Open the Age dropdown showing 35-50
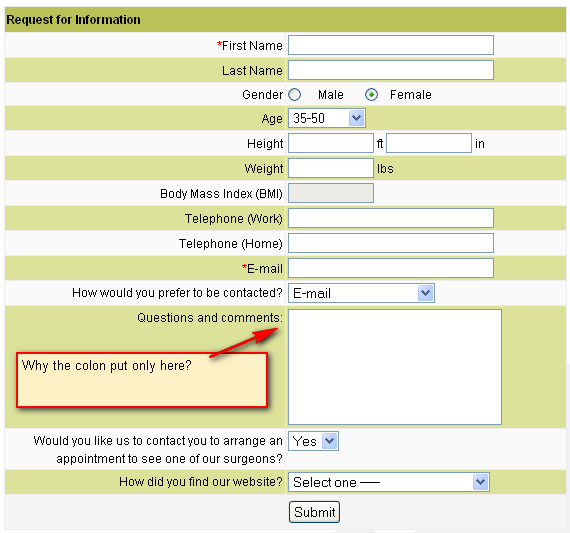 (327, 118)
